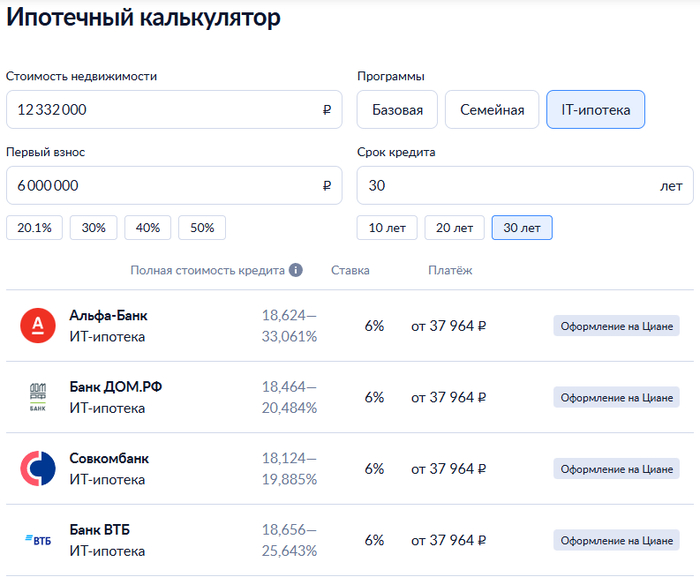Click the Банк ДОМ.РФ logo

(38, 397)
